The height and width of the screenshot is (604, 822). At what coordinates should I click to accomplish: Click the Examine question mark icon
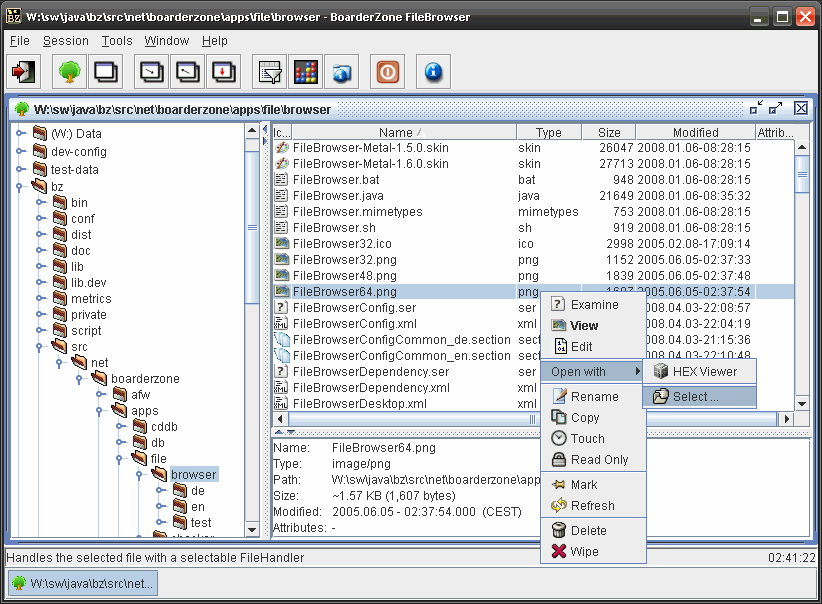point(559,304)
